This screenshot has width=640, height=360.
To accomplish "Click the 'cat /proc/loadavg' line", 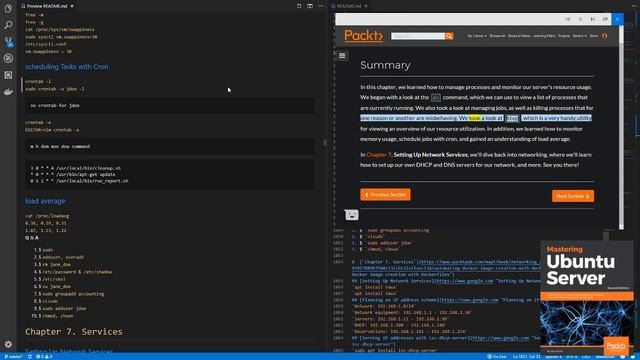I will pyautogui.click(x=47, y=216).
